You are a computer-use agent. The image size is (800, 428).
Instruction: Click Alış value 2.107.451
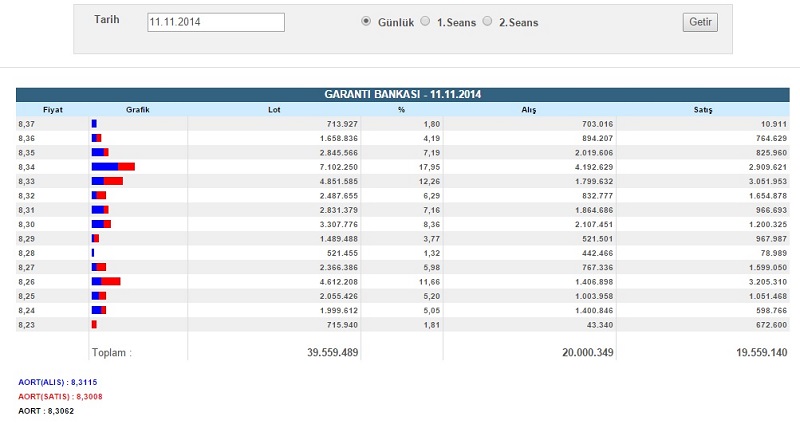coord(594,224)
